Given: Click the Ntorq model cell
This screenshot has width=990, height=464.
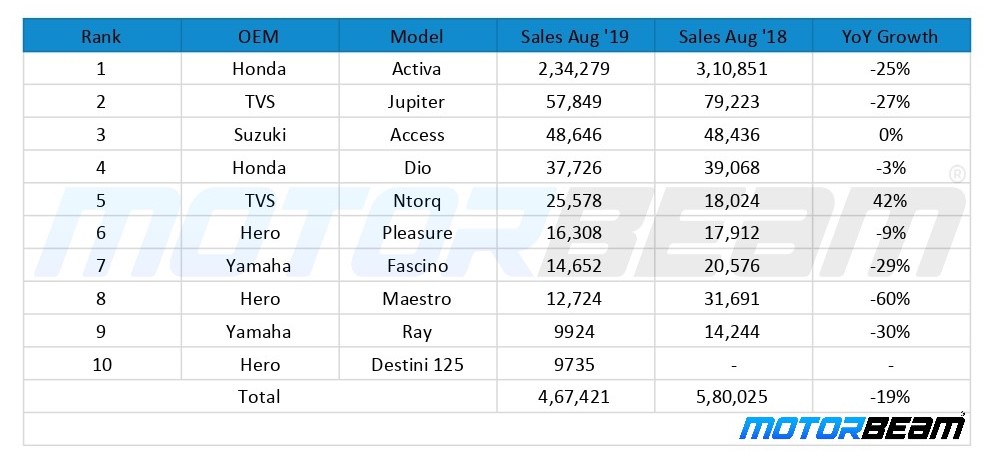Looking at the screenshot, I should 417,200.
